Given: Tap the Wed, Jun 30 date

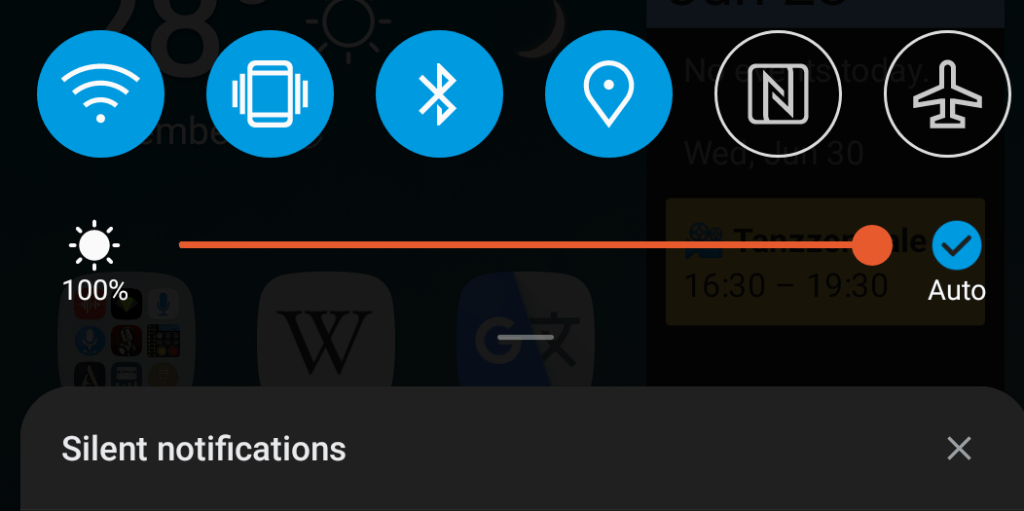Looking at the screenshot, I should (x=774, y=154).
